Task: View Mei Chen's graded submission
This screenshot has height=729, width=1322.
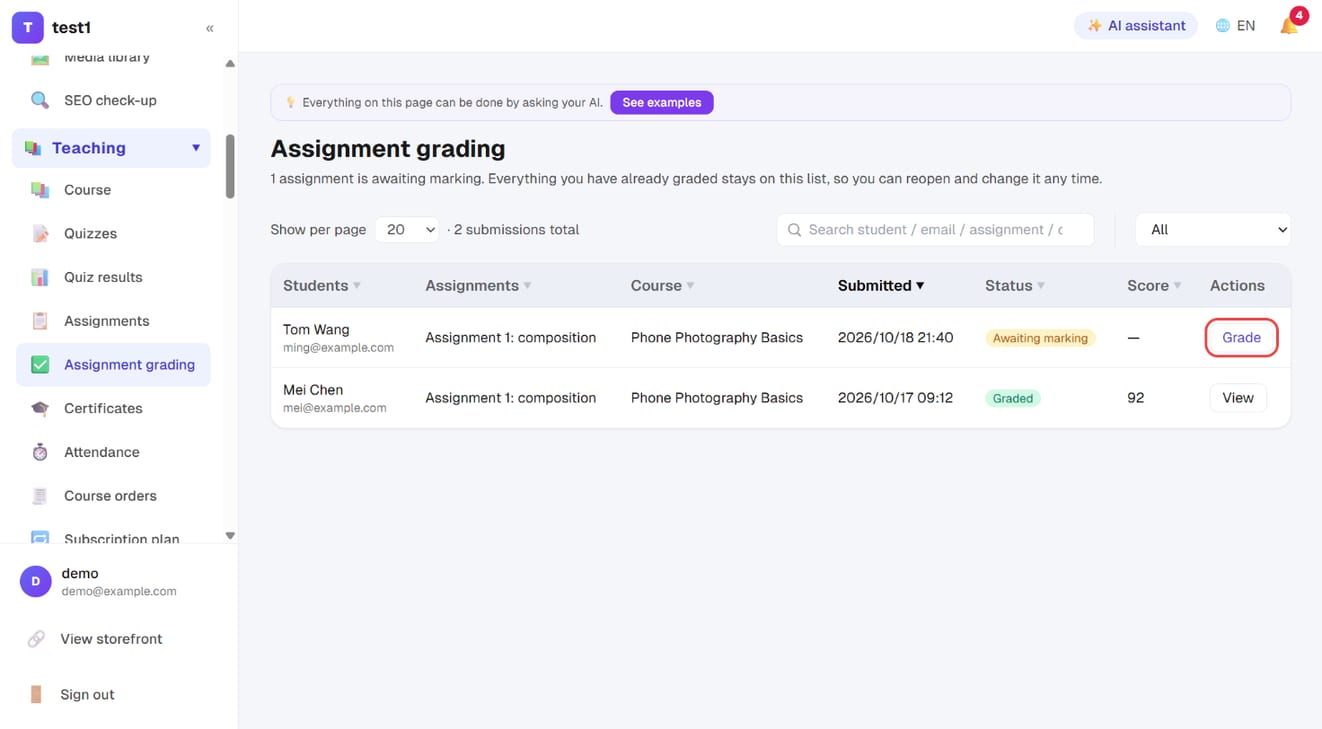Action: (x=1238, y=398)
